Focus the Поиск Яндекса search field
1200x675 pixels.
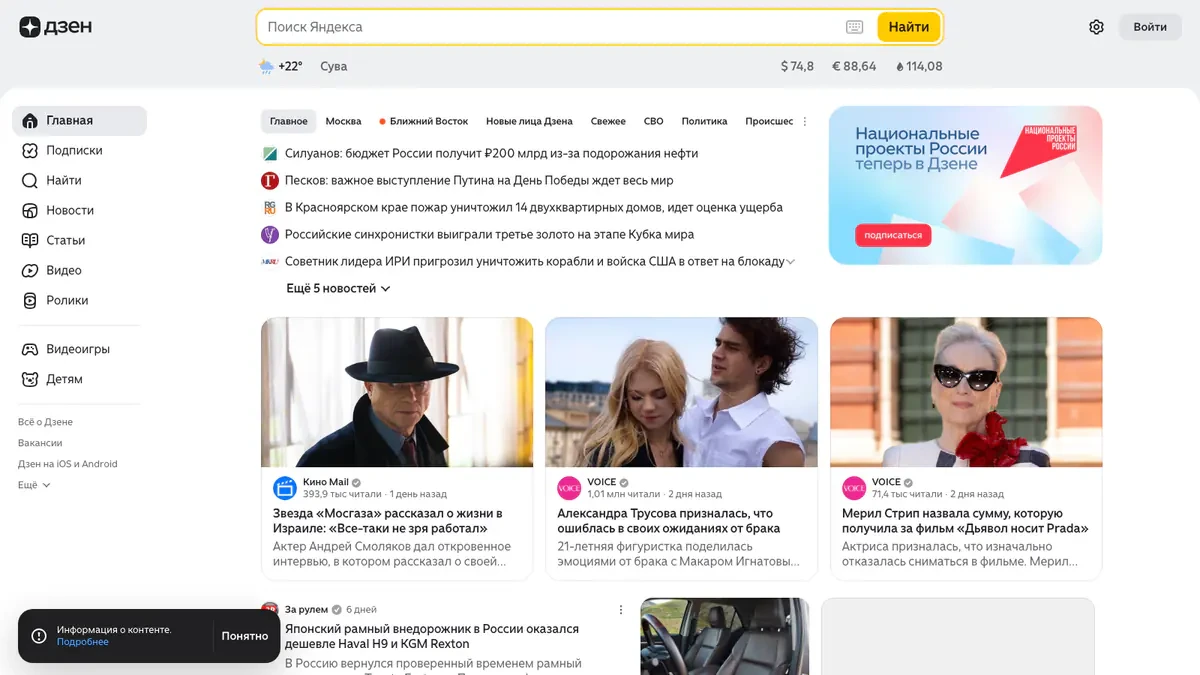(550, 27)
